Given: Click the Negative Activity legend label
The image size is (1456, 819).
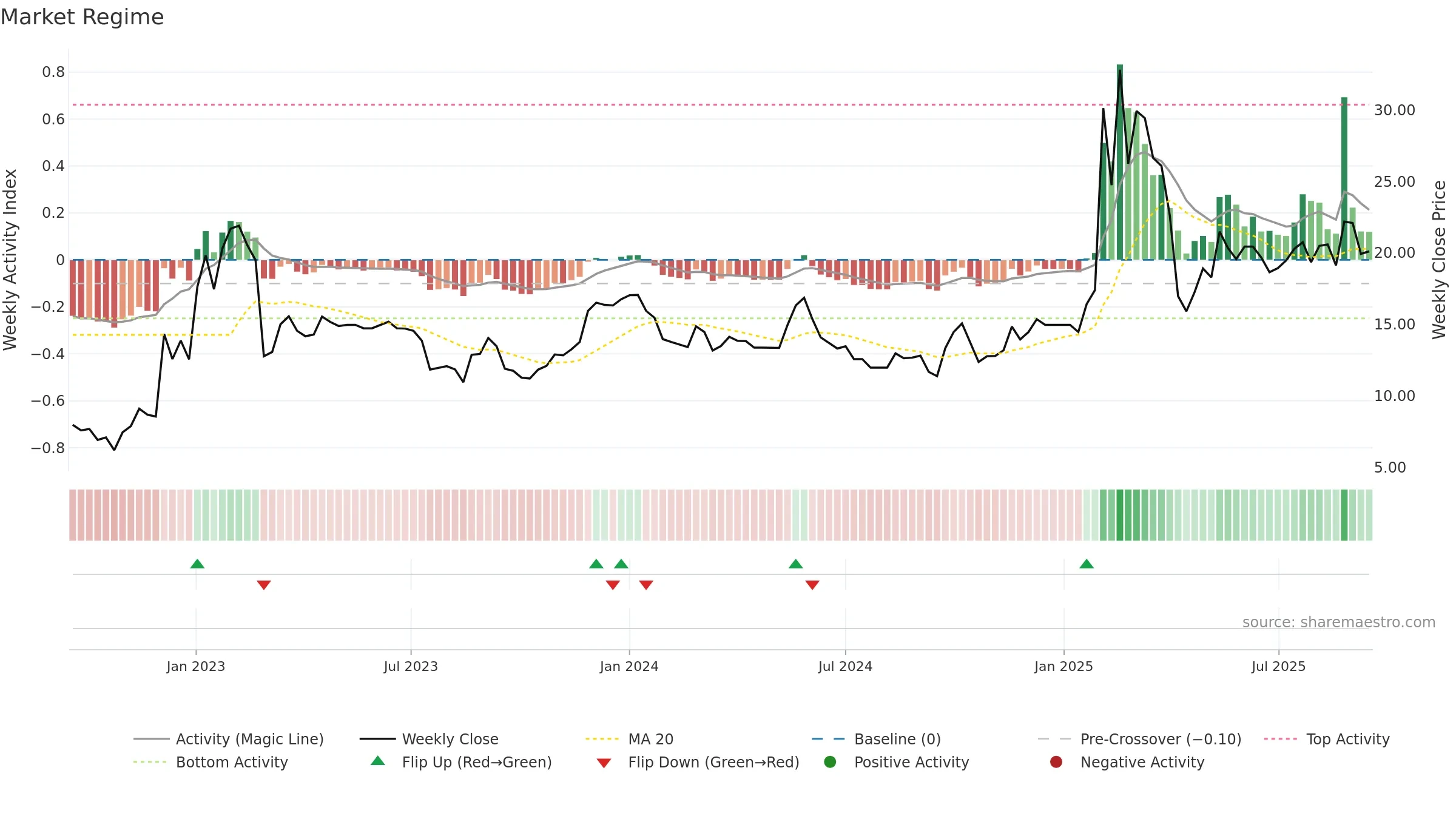Looking at the screenshot, I should [1142, 762].
